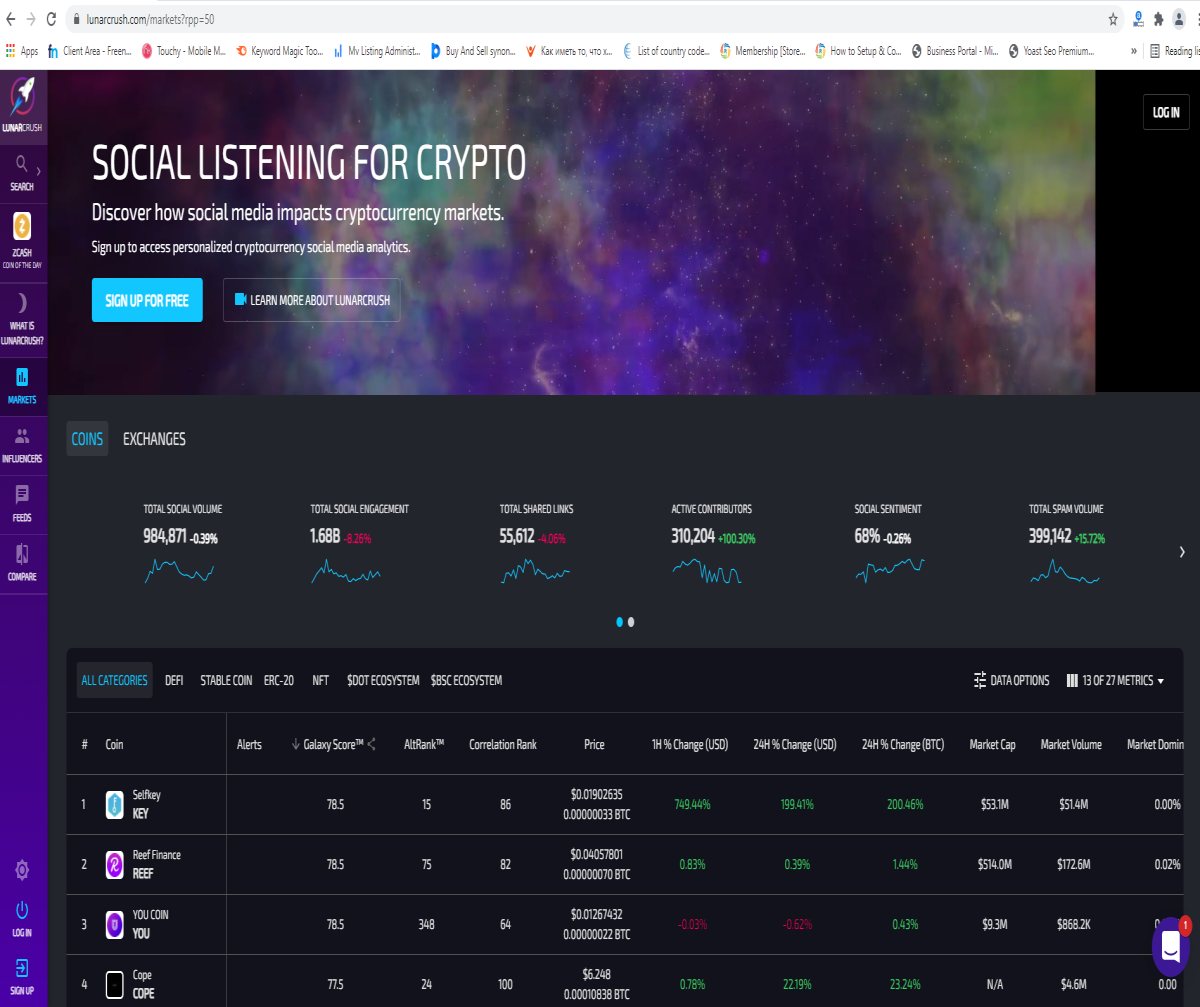This screenshot has width=1200, height=1007.
Task: Sort by Market Volume column header
Action: [1071, 744]
